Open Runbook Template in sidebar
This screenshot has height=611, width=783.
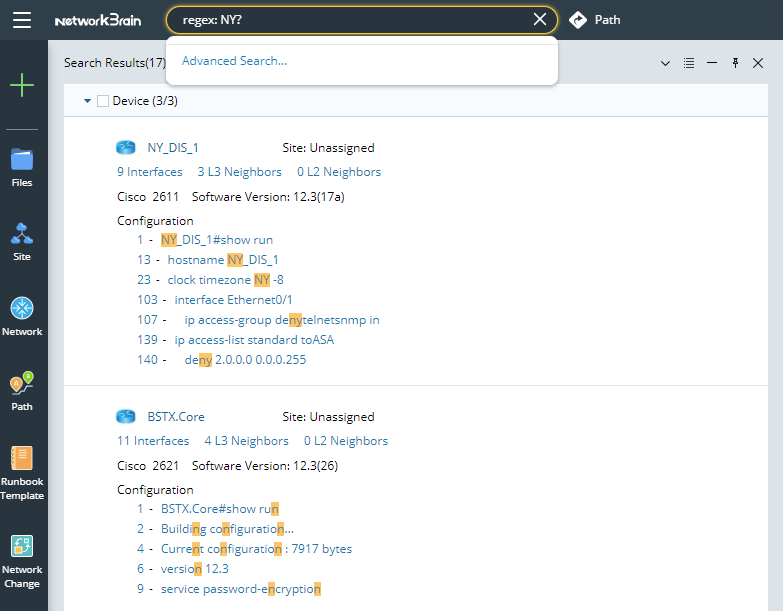(22, 473)
